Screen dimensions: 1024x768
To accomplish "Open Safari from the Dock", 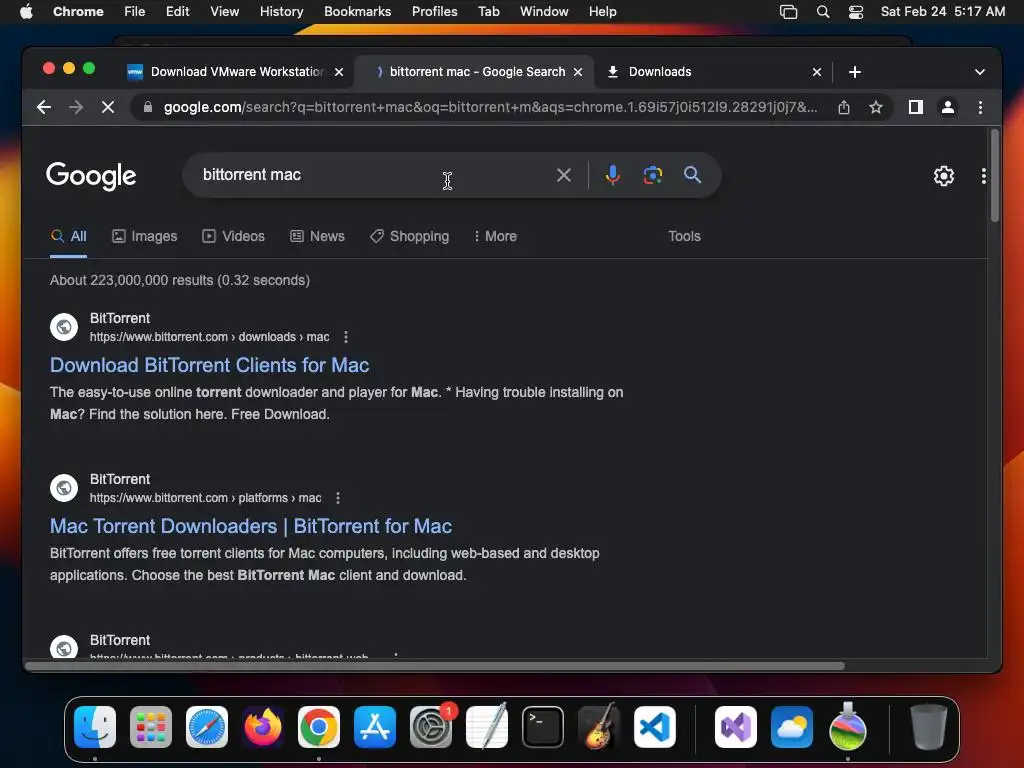I will (x=207, y=727).
